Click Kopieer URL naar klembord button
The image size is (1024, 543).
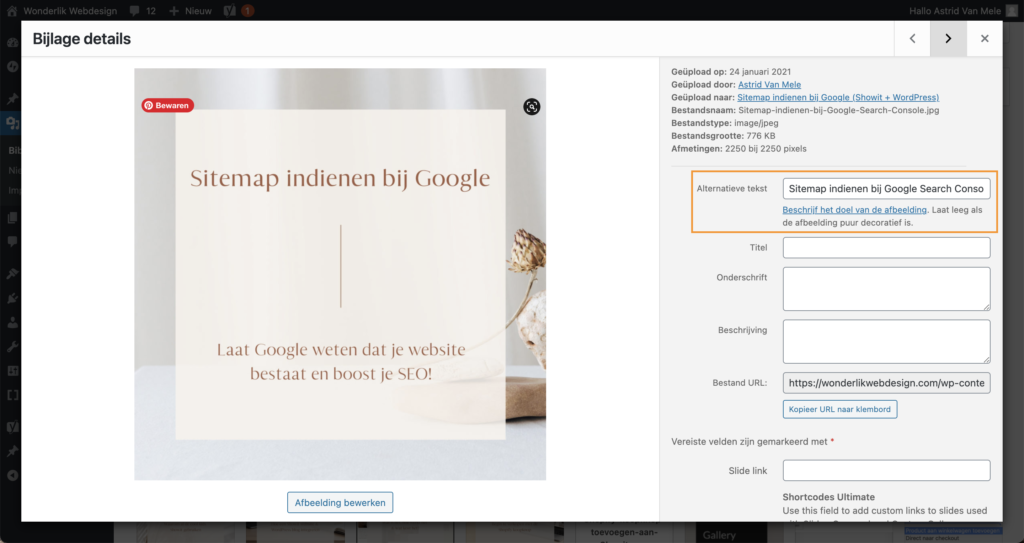pyautogui.click(x=840, y=409)
